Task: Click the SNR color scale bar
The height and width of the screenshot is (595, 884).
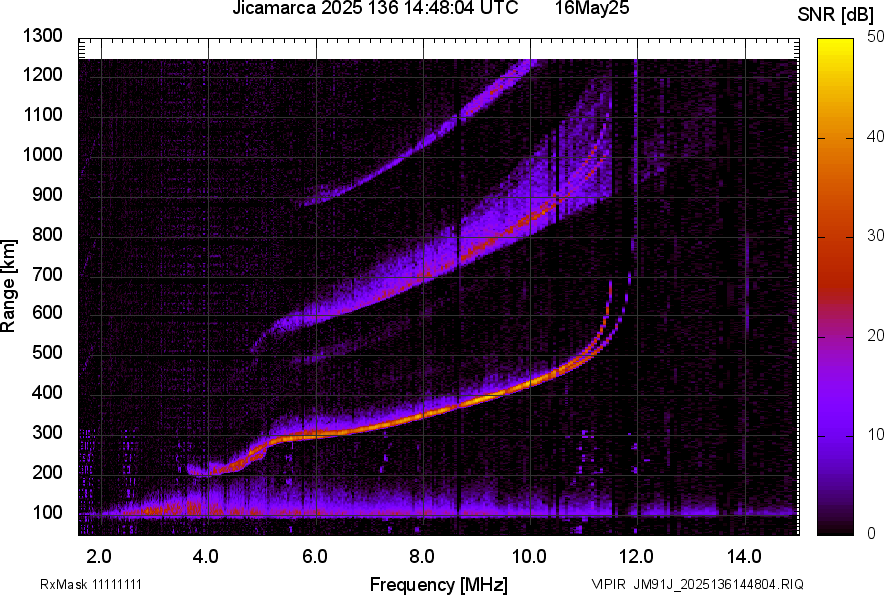Action: (x=836, y=287)
